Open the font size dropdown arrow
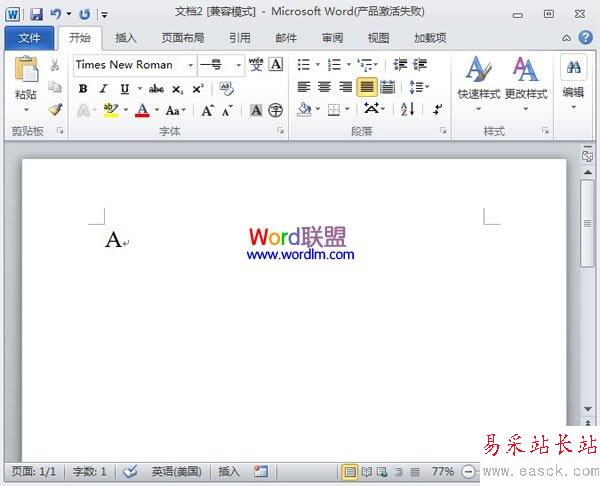Viewport: 600px width, 486px height. pyautogui.click(x=238, y=65)
